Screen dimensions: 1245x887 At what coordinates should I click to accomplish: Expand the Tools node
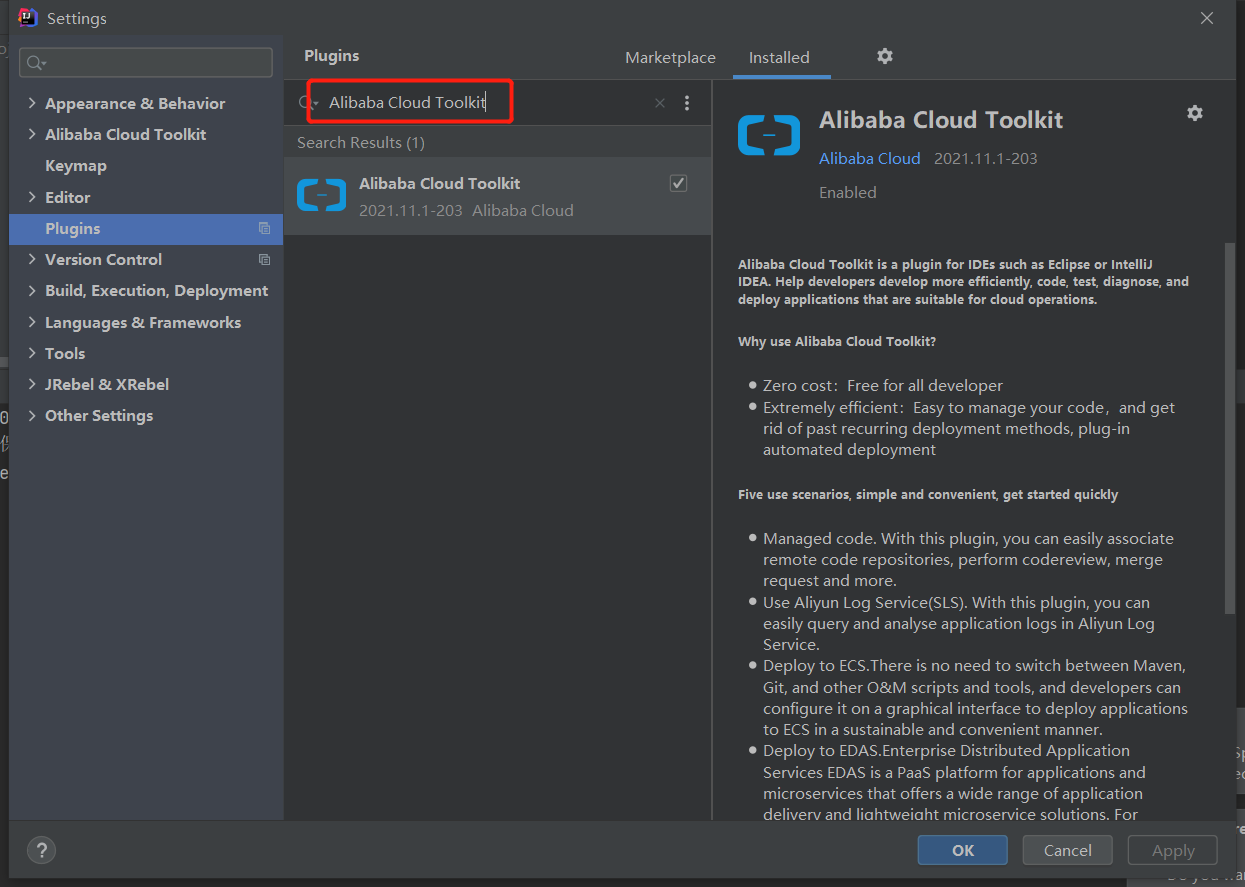tap(33, 353)
